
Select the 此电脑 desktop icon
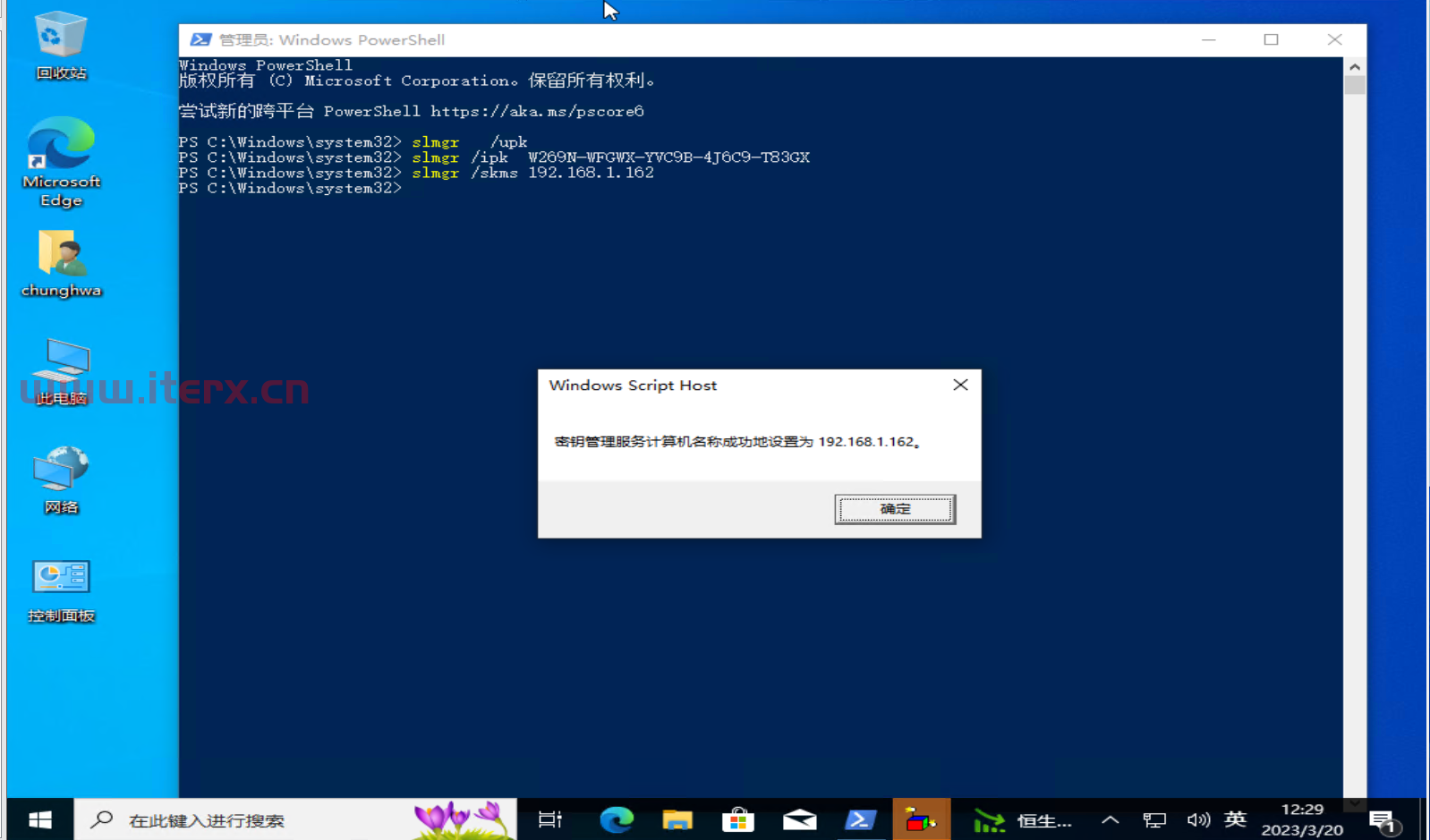[61, 372]
